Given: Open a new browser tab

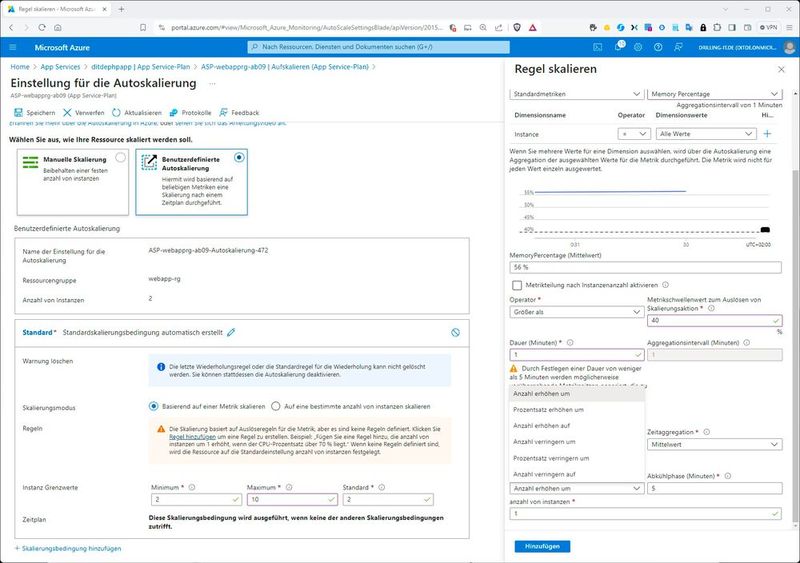Looking at the screenshot, I should [x=121, y=9].
